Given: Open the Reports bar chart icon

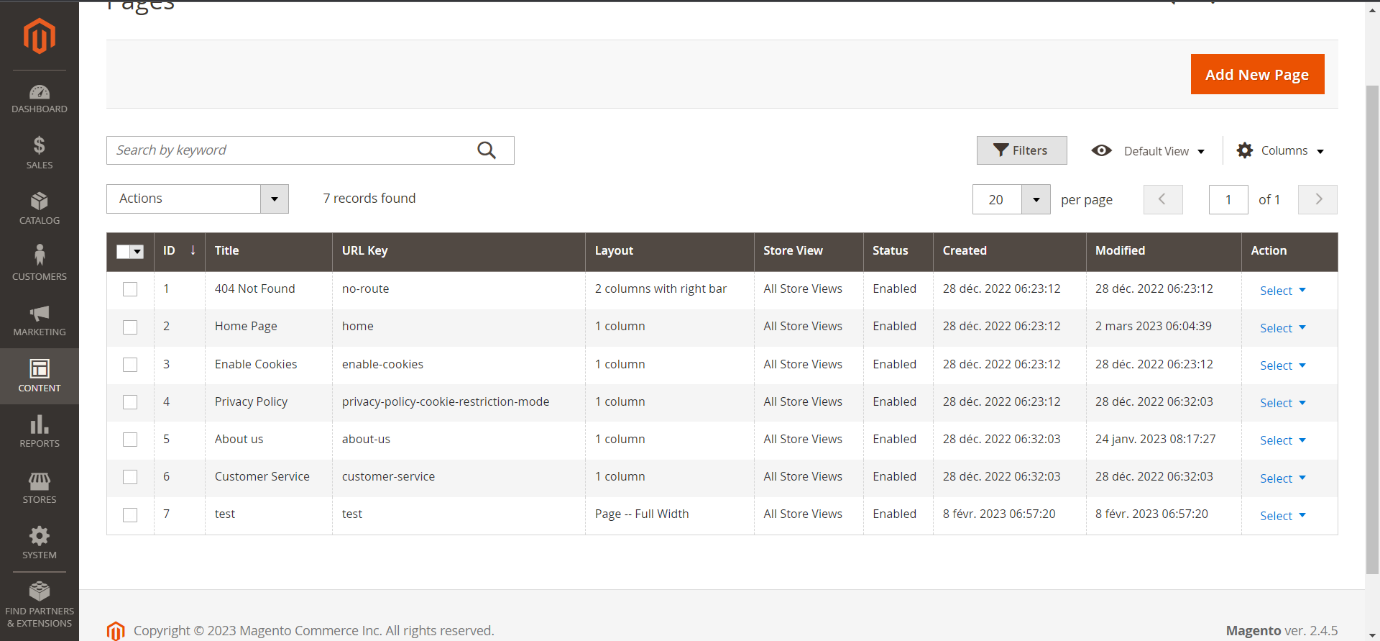Looking at the screenshot, I should pos(39,425).
